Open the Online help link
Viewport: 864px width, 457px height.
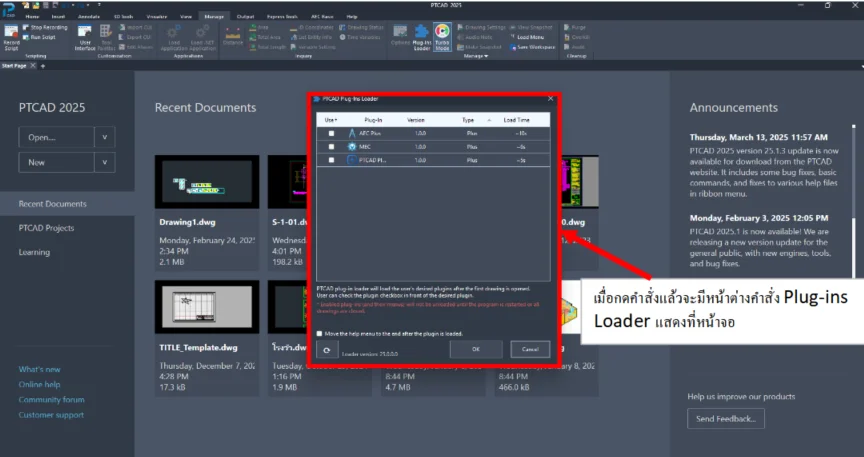[39, 384]
